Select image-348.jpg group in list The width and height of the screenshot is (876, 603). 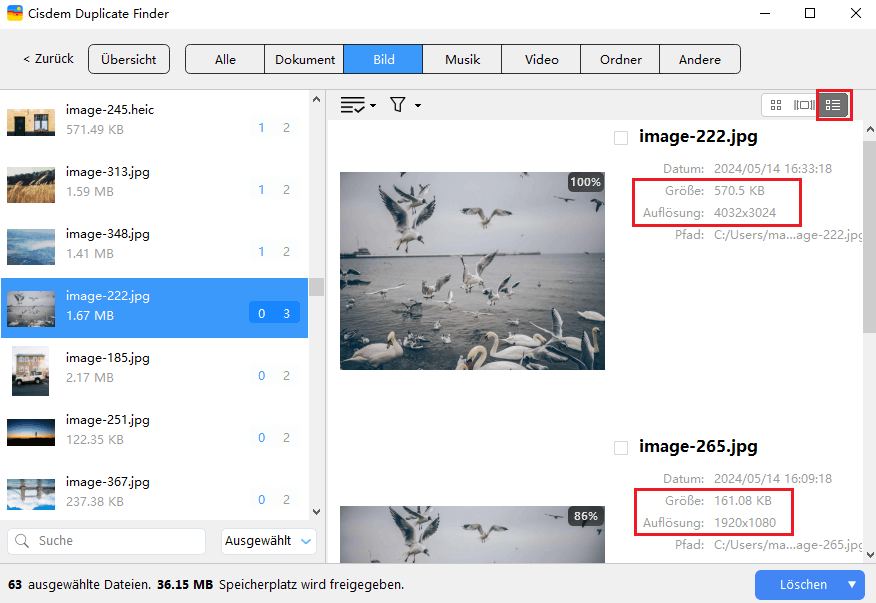click(154, 246)
